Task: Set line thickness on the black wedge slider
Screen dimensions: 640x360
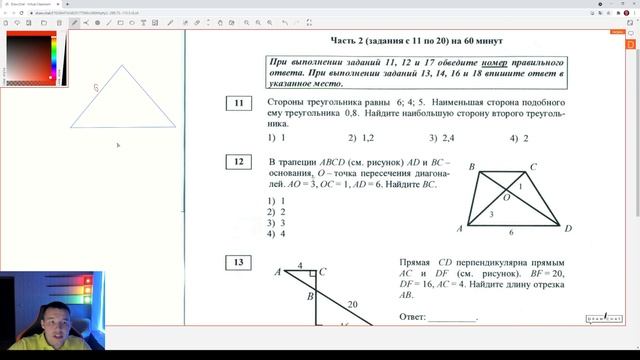Action: [64, 58]
